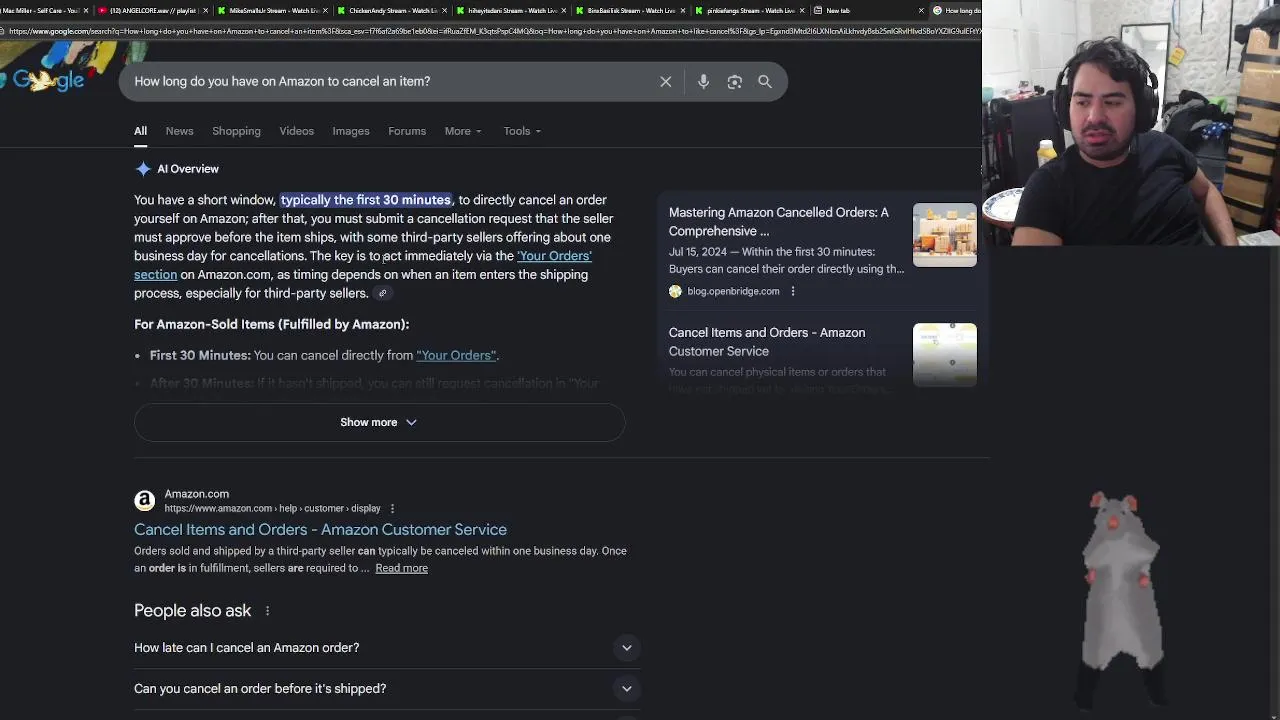The height and width of the screenshot is (720, 1280).
Task: Click the highlighted text 'typically the first 30 minutes'
Action: click(x=366, y=200)
